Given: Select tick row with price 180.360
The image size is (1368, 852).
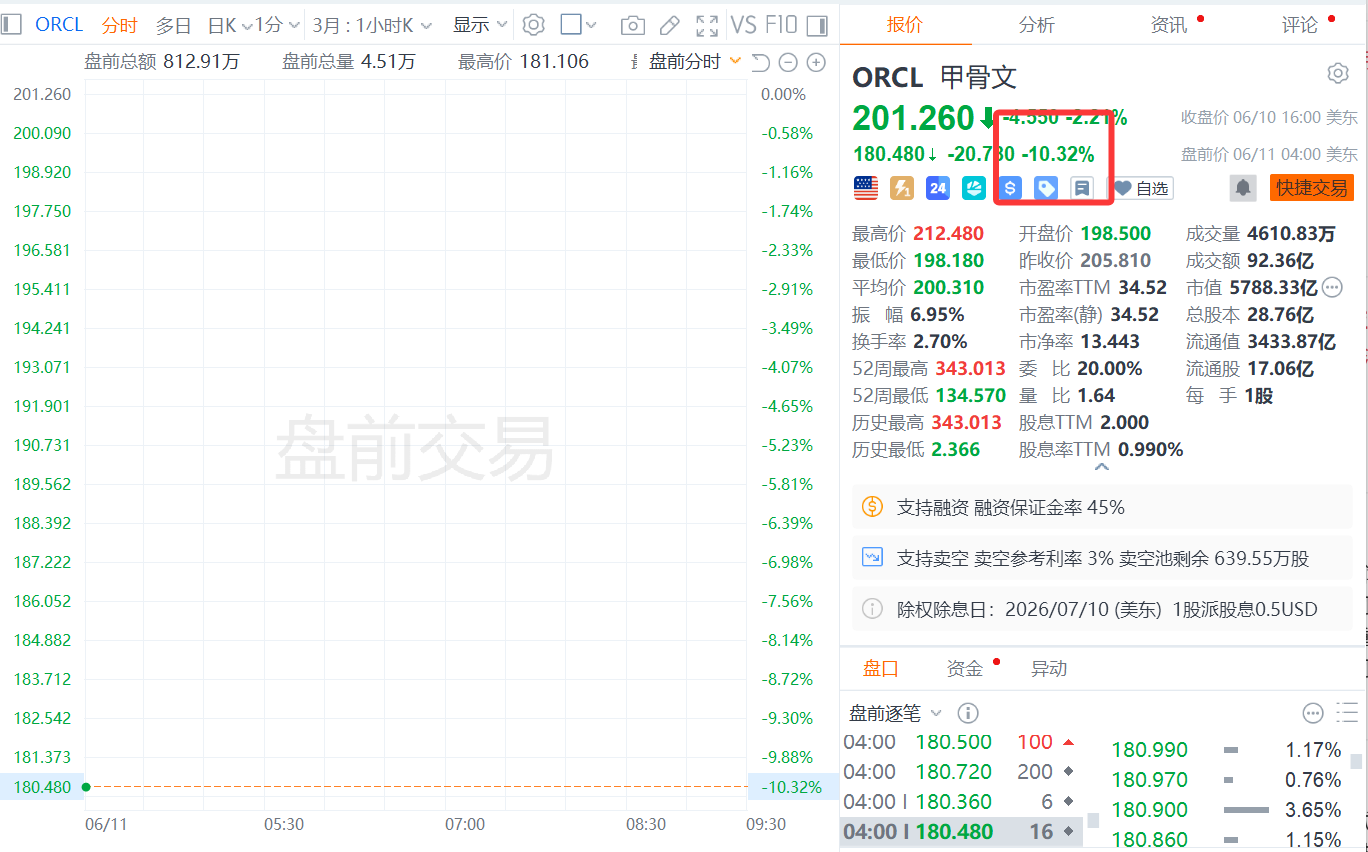Looking at the screenshot, I should pos(961,802).
